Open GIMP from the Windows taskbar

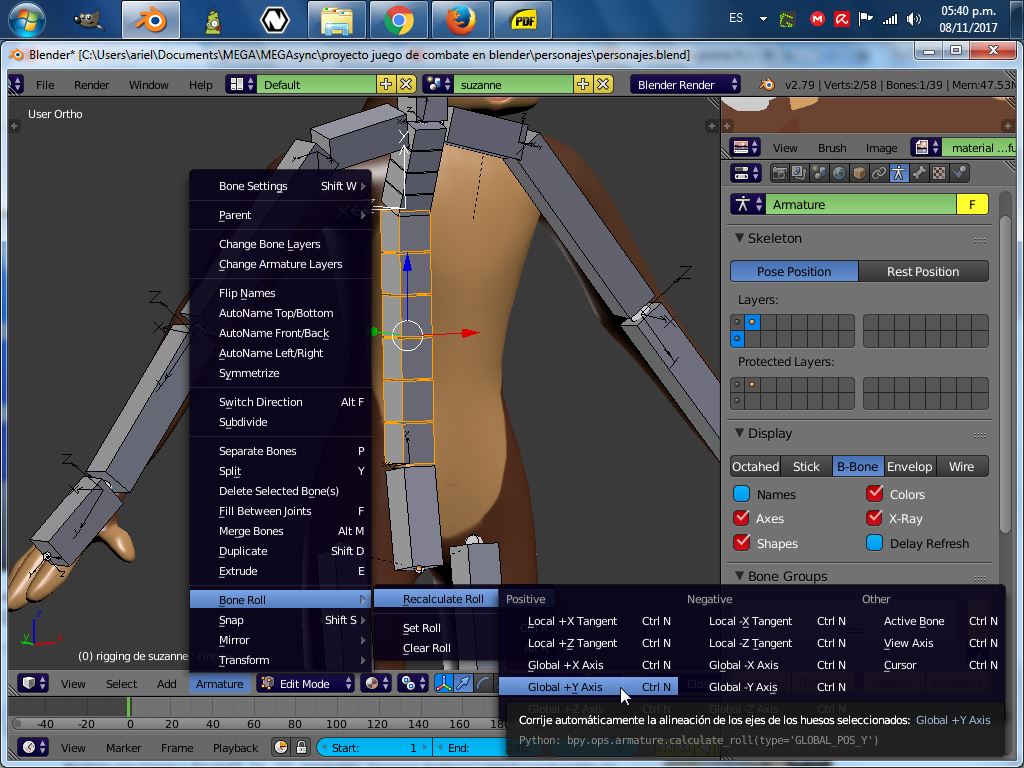(x=89, y=20)
